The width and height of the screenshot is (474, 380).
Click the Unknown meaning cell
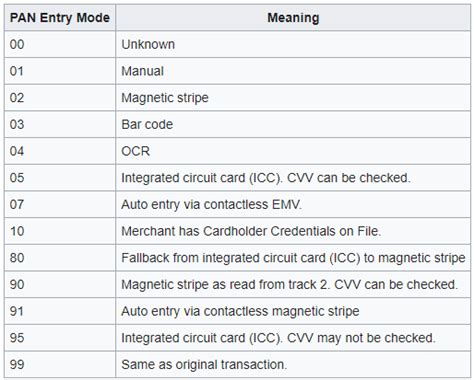293,44
